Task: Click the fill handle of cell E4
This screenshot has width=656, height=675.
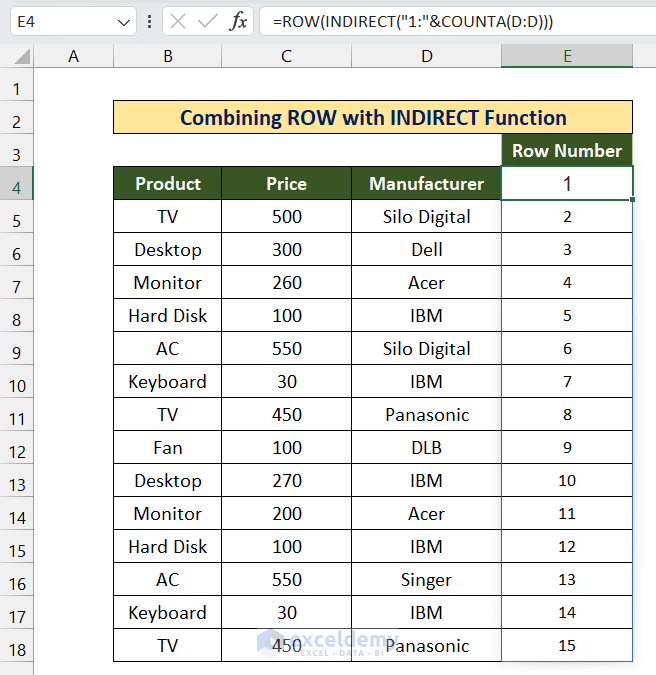Action: [632, 199]
